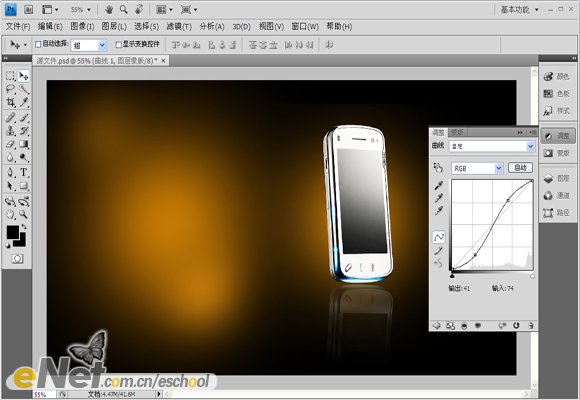The image size is (580, 400).
Task: Open the View Extras dropdown
Action: 50,10
